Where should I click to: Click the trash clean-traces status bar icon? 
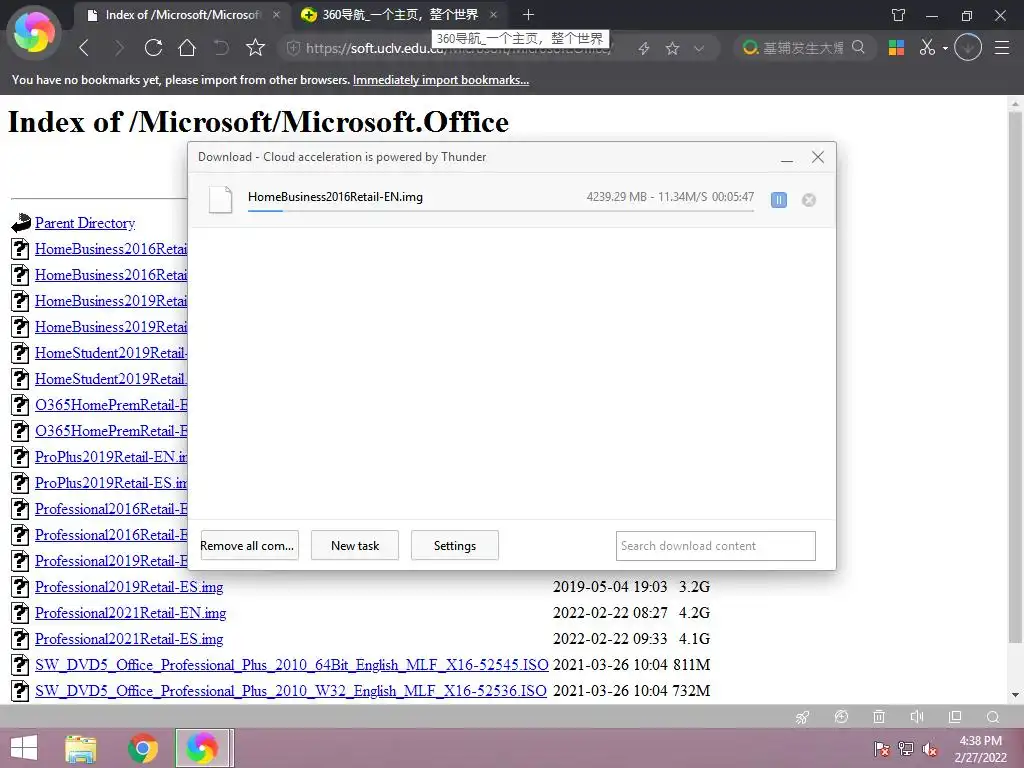point(879,717)
